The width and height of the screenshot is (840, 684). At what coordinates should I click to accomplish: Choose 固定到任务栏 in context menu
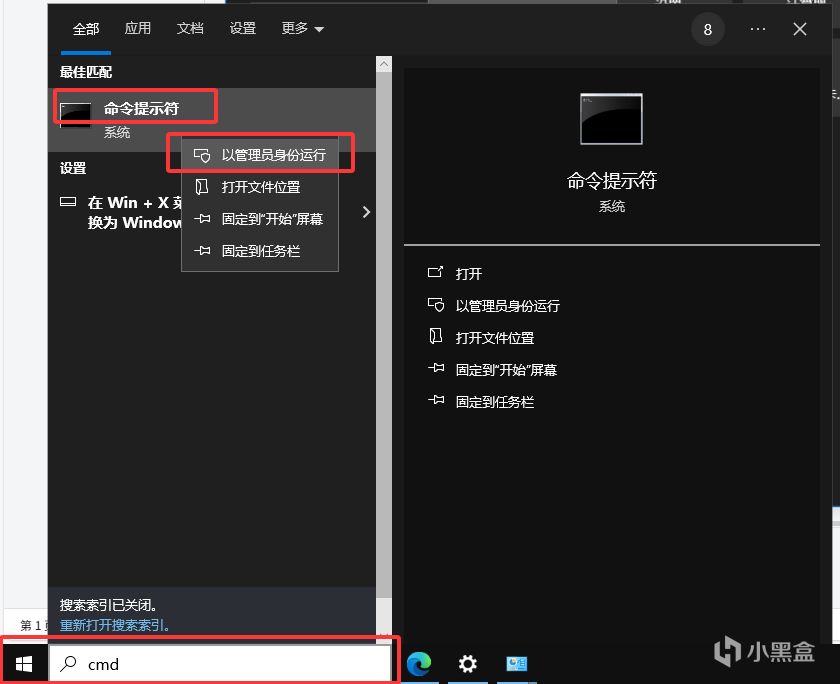pyautogui.click(x=260, y=251)
